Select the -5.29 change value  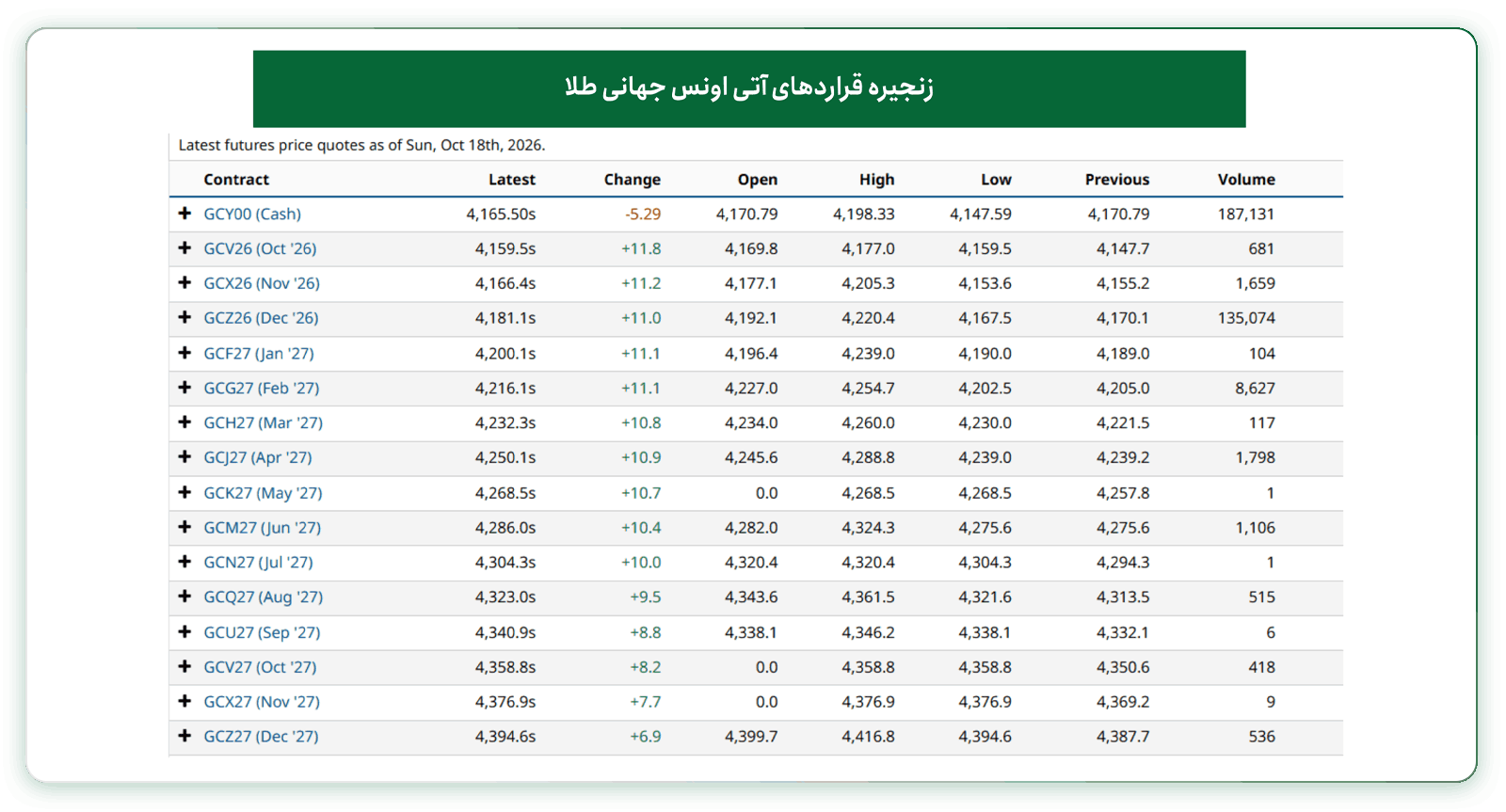pyautogui.click(x=643, y=214)
